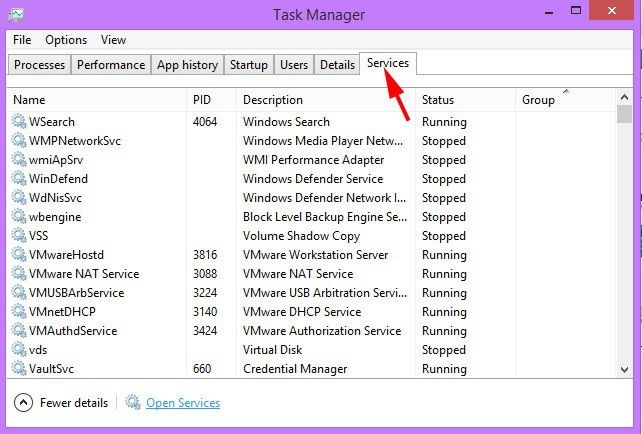
Task: Select the WSearch service name
Action: coord(52,122)
